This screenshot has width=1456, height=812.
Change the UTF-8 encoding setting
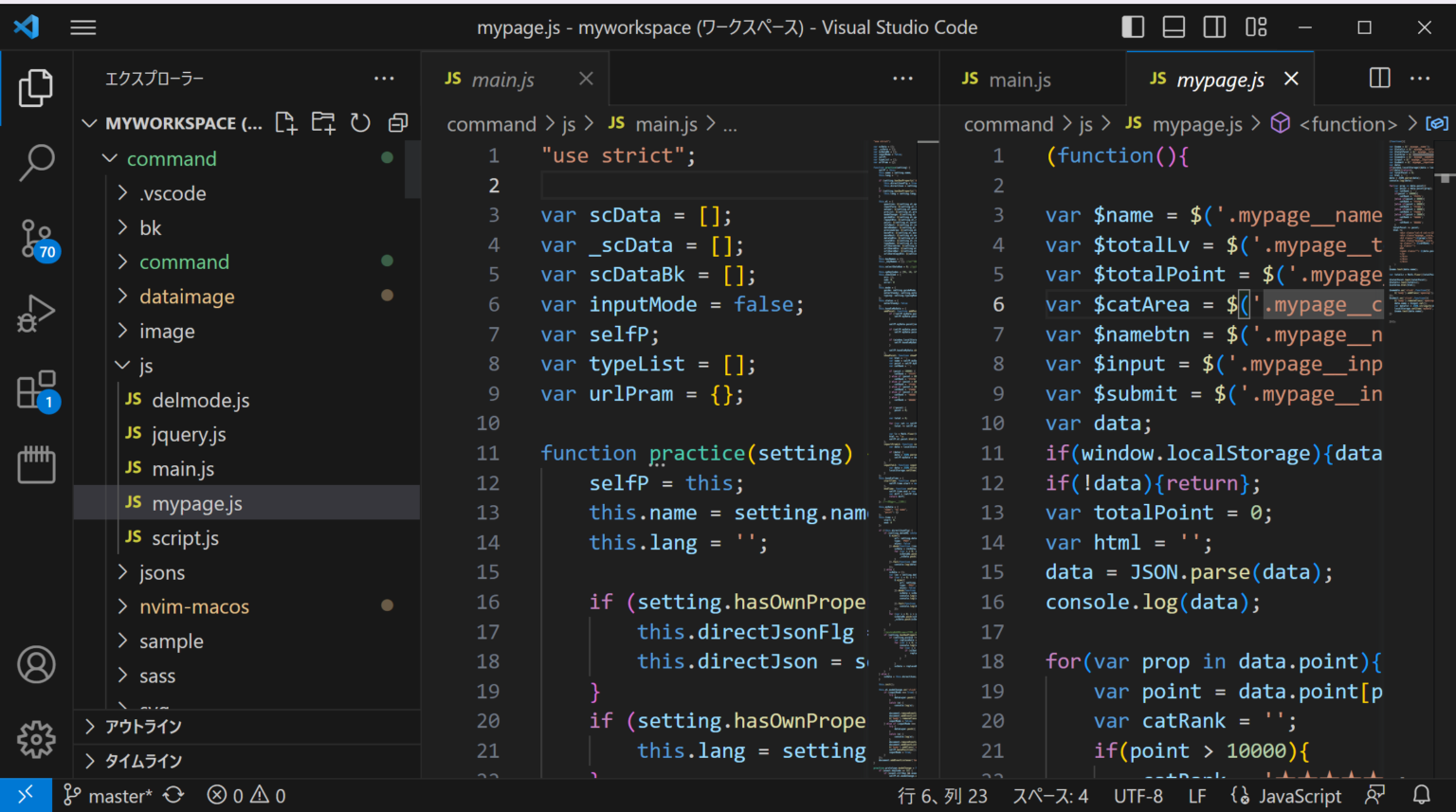tap(1138, 795)
